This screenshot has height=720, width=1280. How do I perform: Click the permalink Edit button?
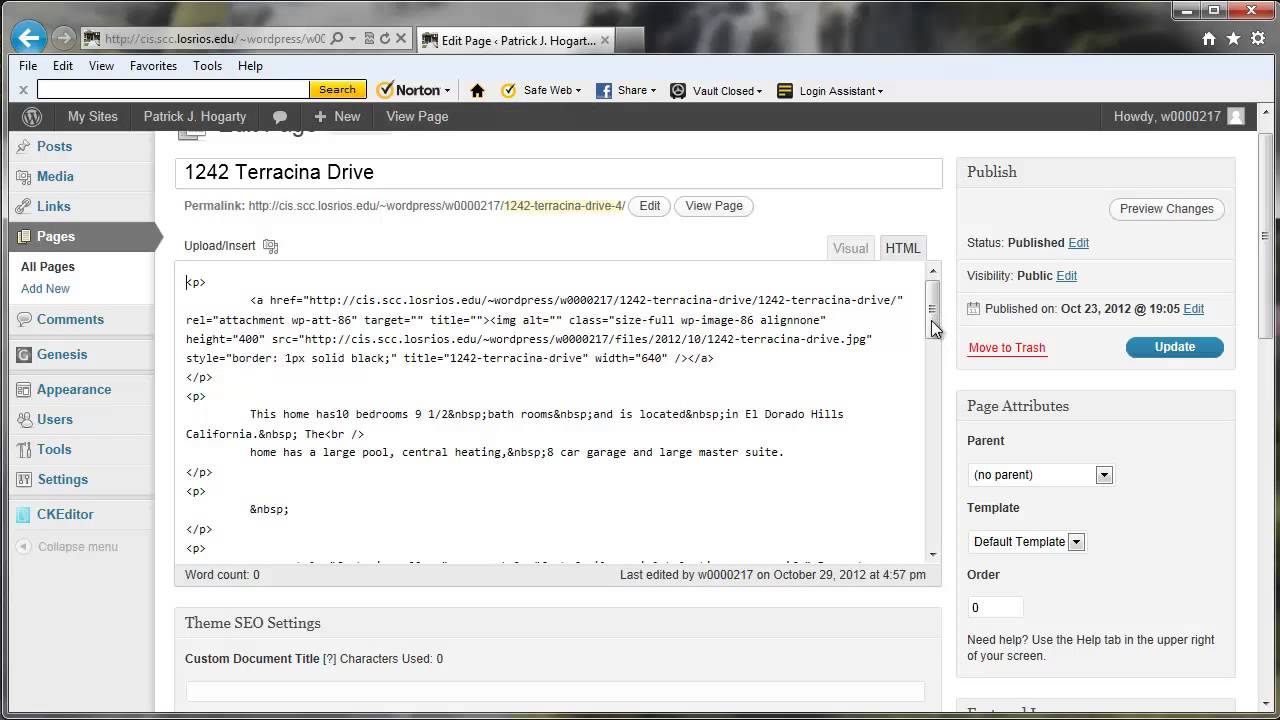click(650, 206)
